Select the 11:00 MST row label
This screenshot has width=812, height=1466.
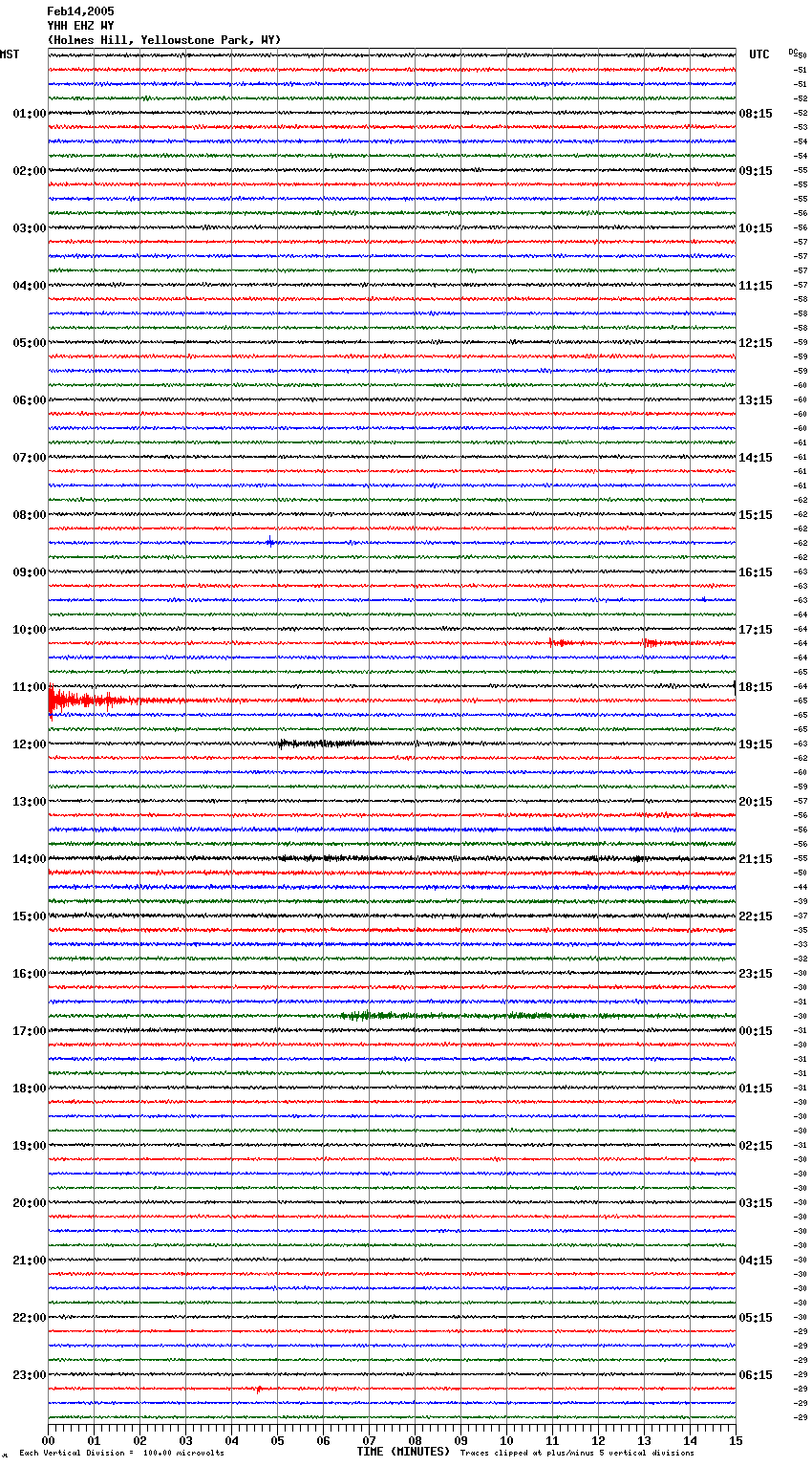30,687
